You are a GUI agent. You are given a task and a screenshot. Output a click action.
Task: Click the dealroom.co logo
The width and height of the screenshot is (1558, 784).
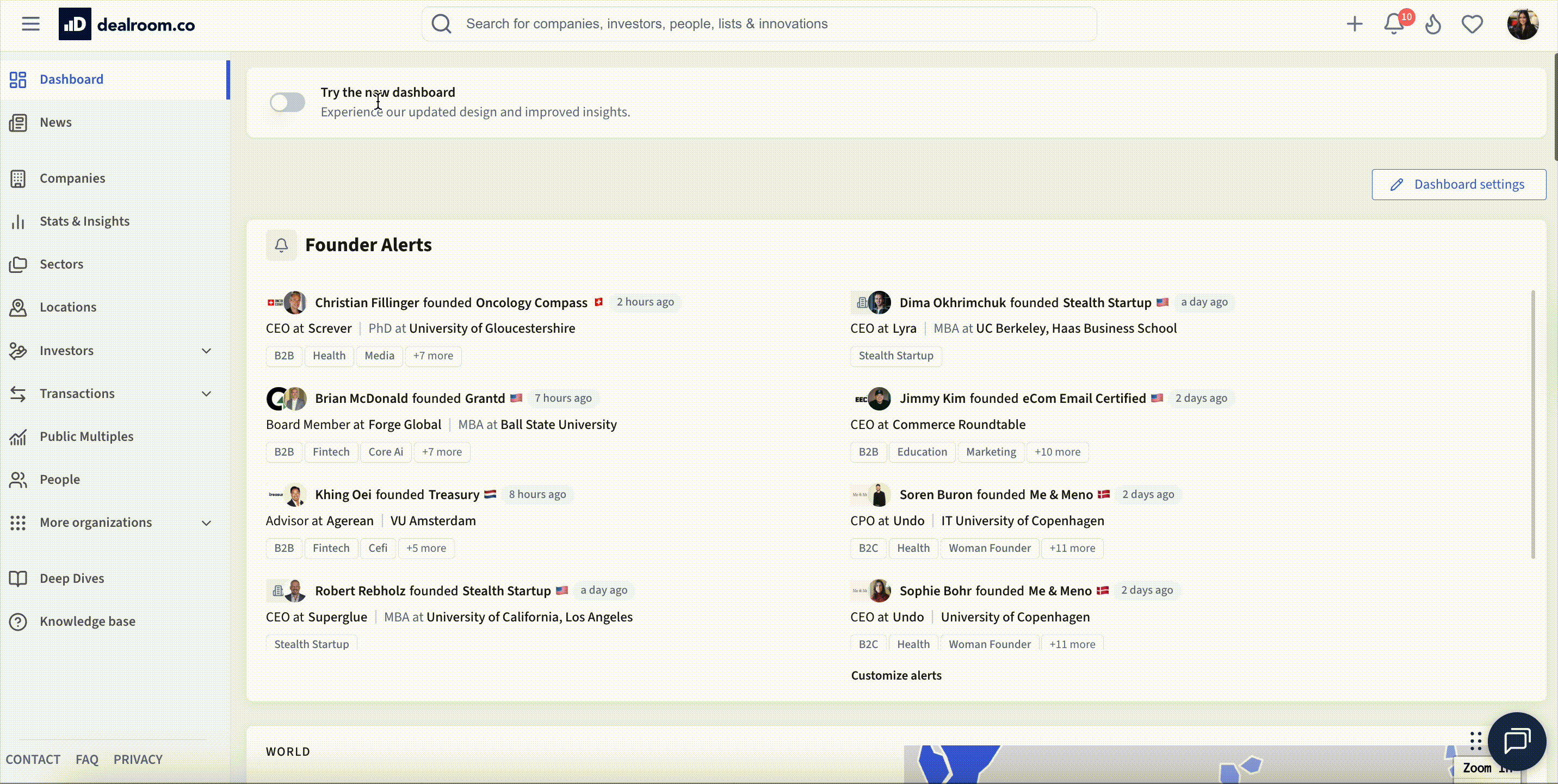point(127,23)
